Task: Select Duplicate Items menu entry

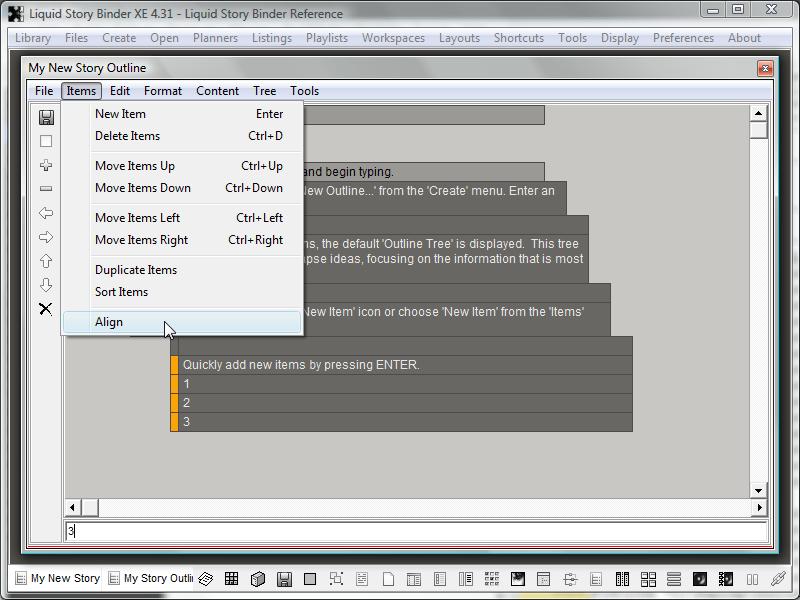Action: click(x=136, y=270)
